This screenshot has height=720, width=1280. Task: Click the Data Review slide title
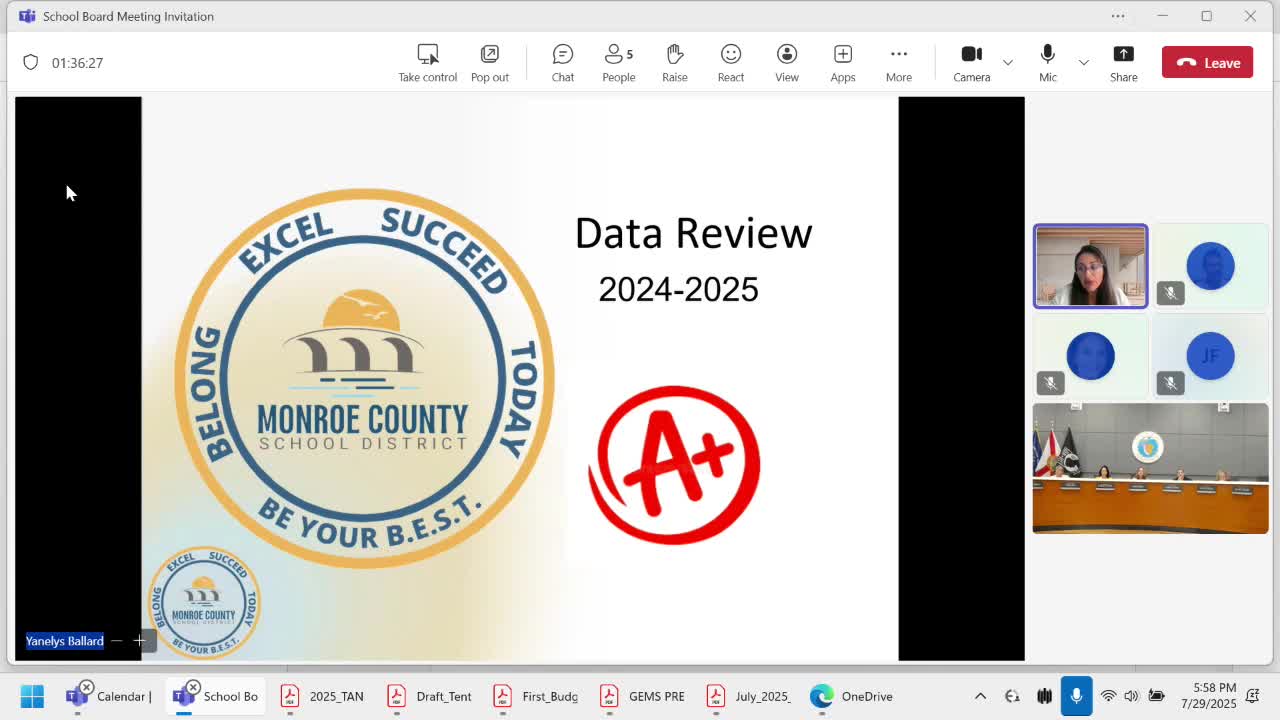coord(693,233)
